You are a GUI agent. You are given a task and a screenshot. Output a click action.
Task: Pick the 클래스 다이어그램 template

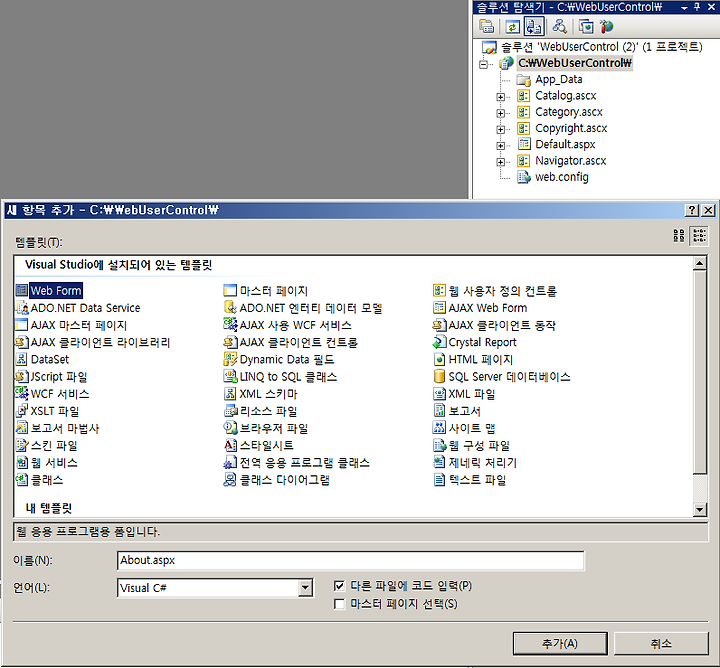(x=276, y=480)
